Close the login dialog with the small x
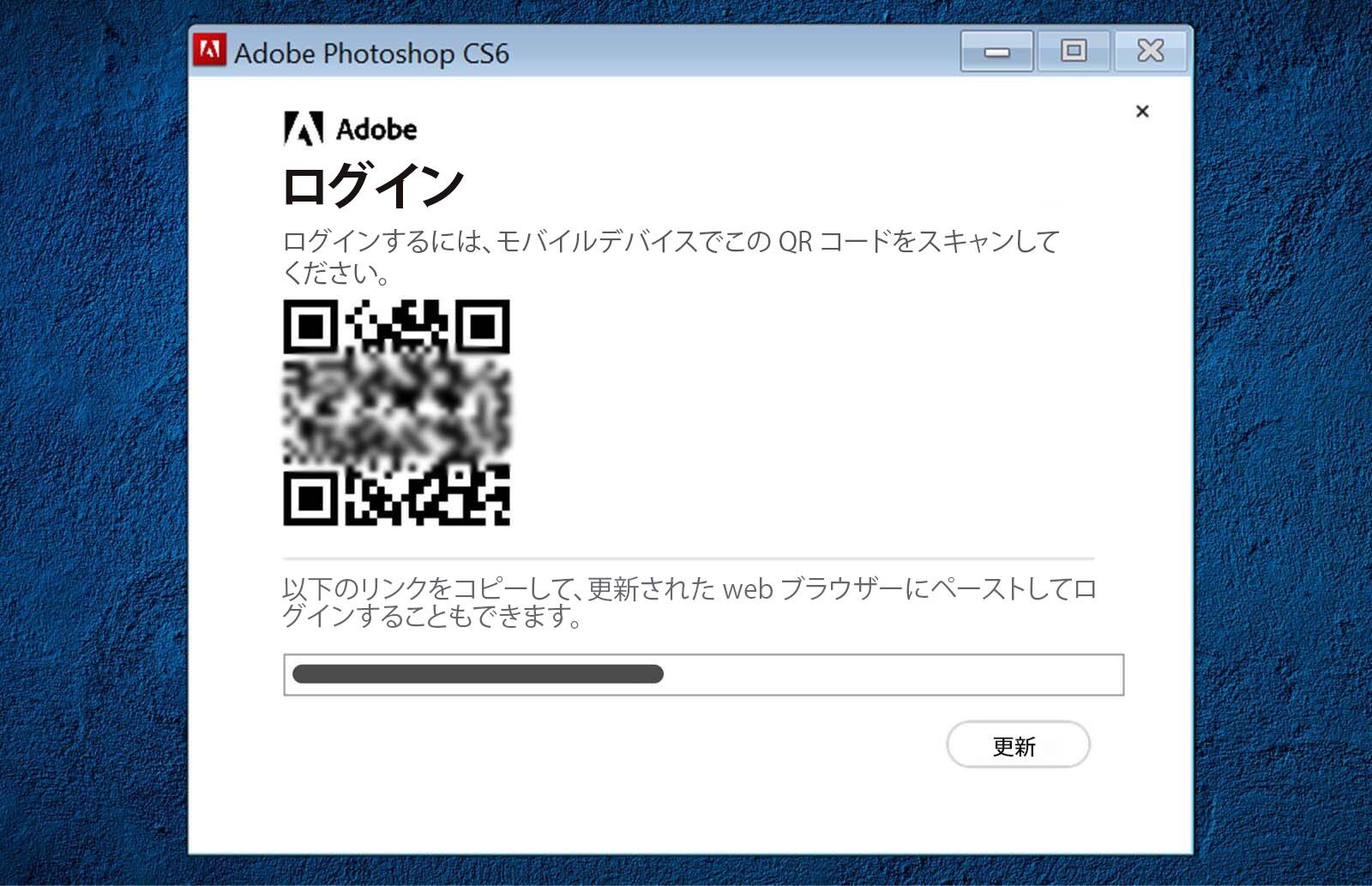 tap(1142, 112)
